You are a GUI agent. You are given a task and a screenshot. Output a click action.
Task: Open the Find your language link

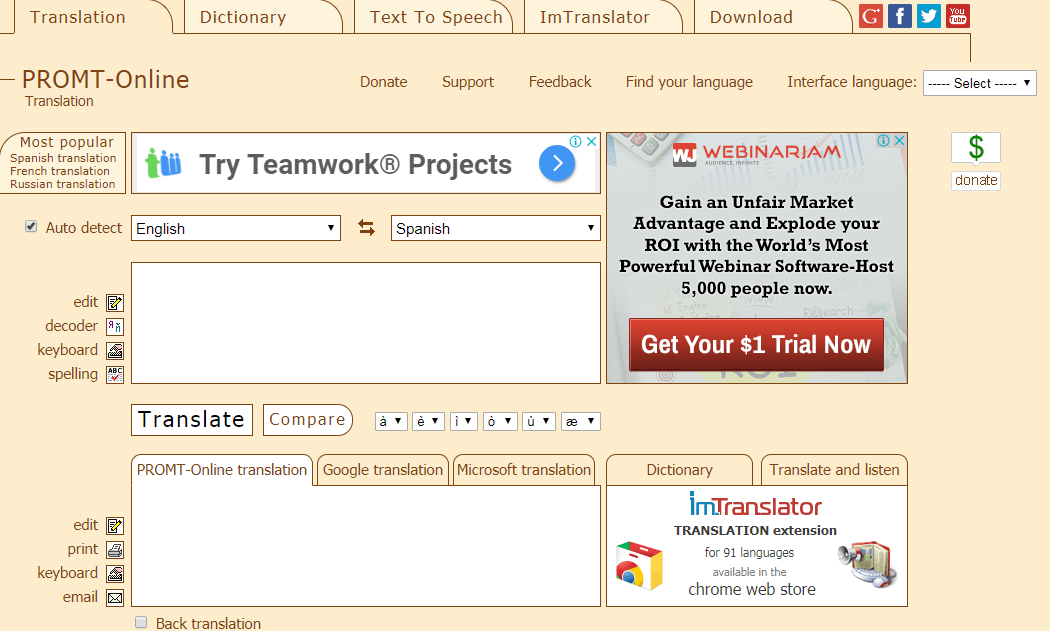689,82
